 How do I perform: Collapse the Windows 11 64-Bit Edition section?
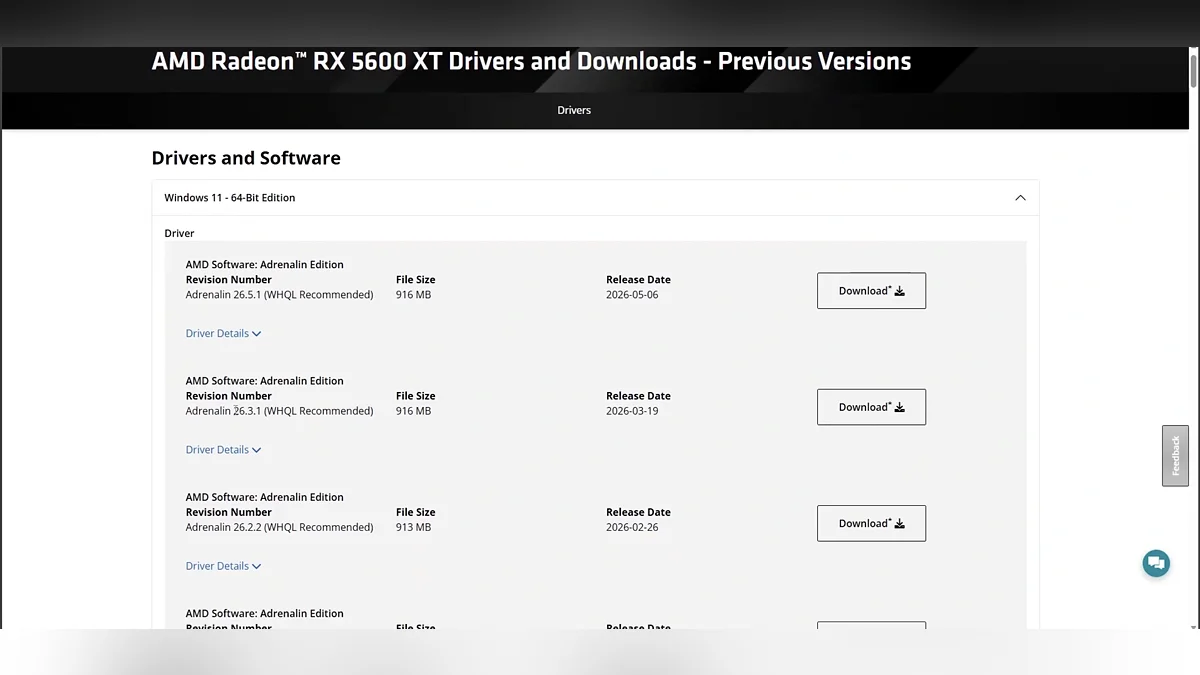1020,198
